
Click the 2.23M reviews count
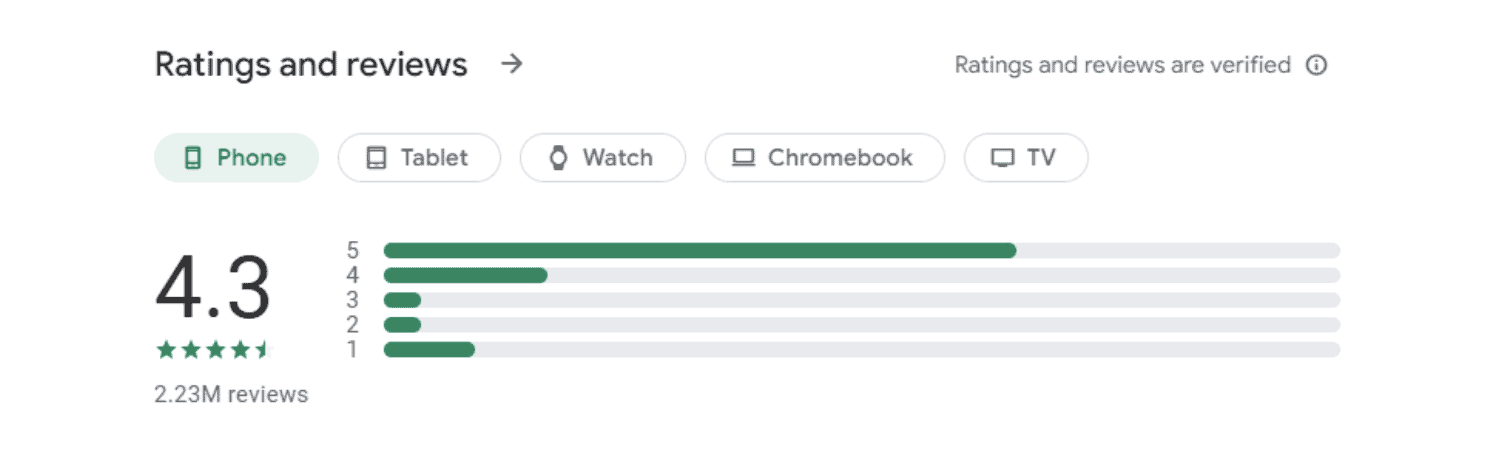(231, 394)
